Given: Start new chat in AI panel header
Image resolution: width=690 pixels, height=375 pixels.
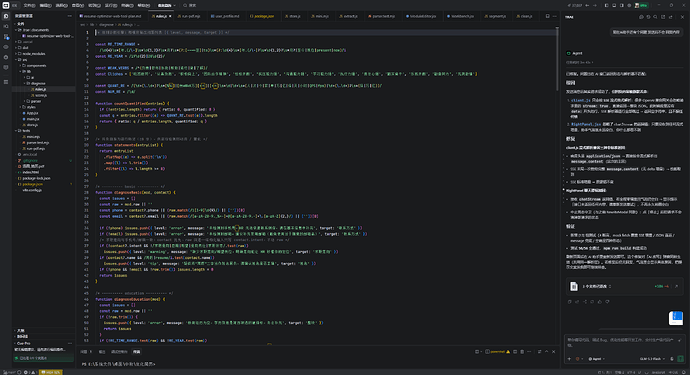Looking at the screenshot, I should click(x=641, y=17).
